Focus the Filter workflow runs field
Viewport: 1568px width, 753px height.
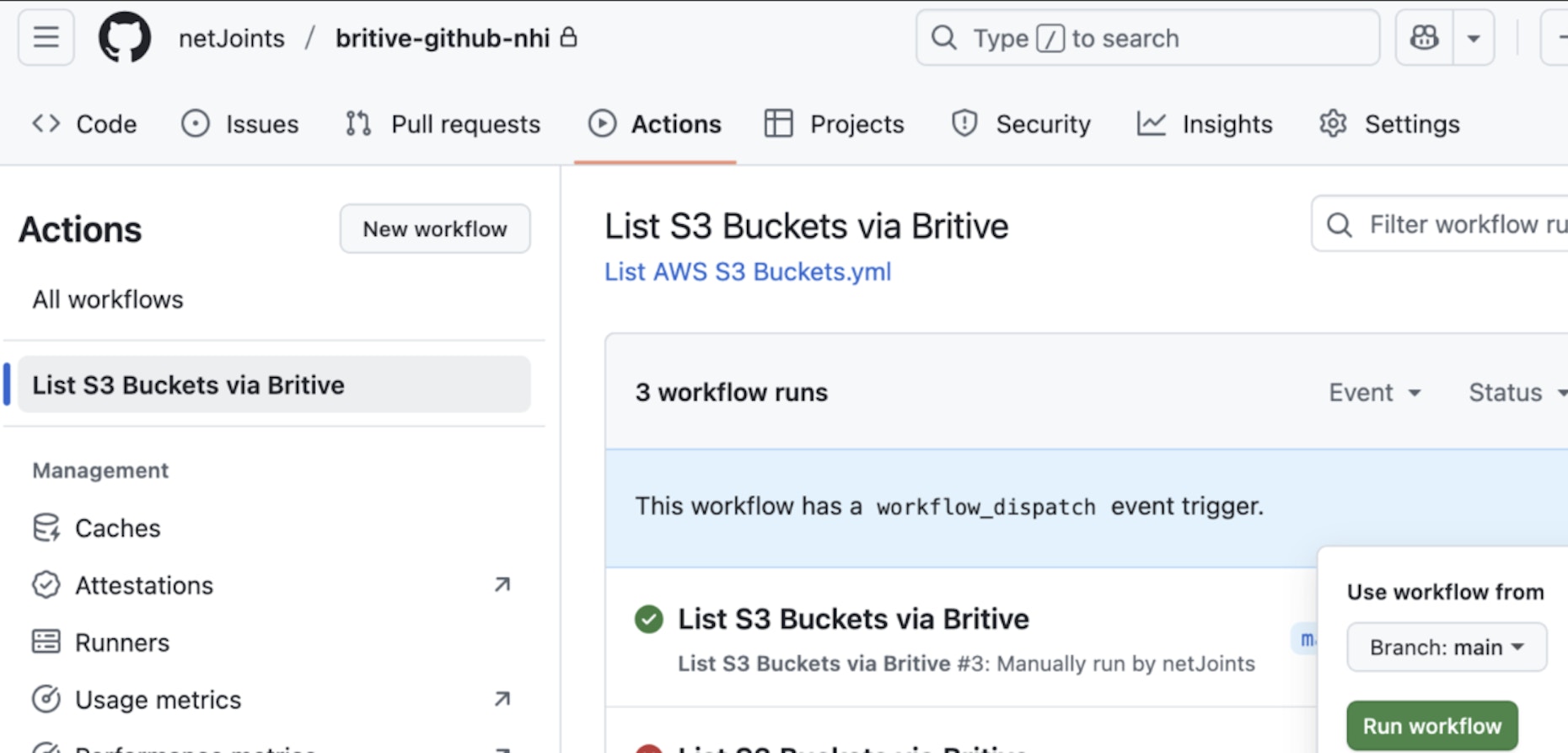(1440, 224)
